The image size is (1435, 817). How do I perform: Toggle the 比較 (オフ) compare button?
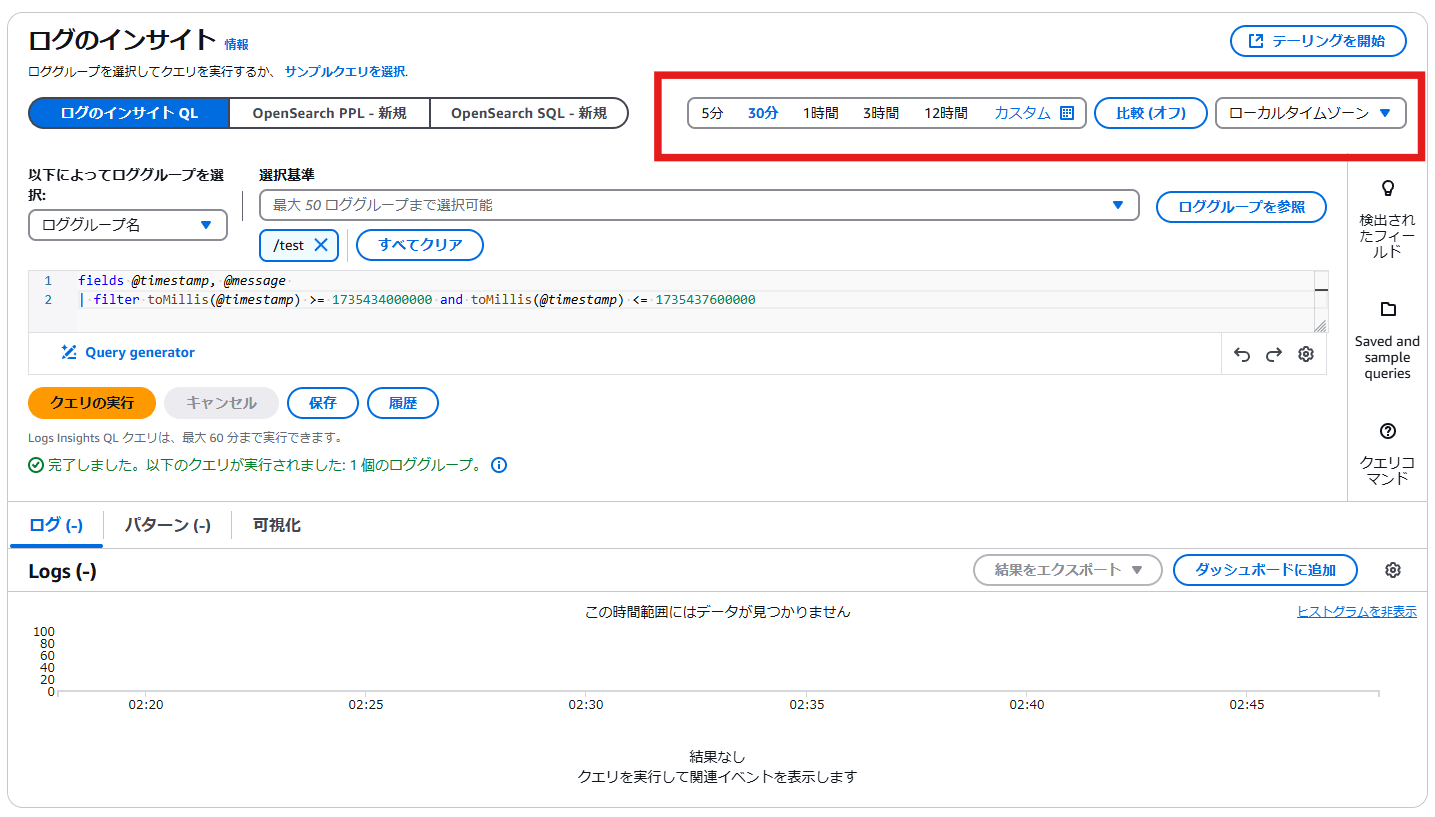coord(1150,113)
